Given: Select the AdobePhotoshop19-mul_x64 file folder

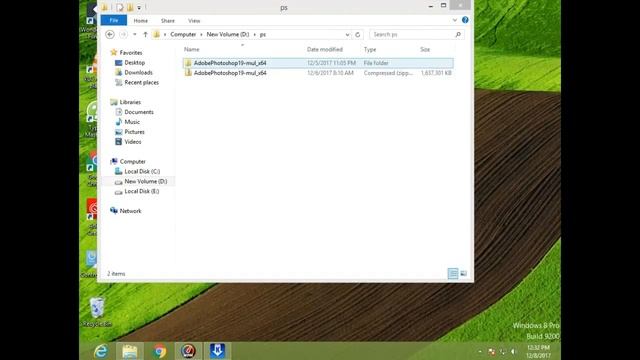Looking at the screenshot, I should tap(318, 63).
